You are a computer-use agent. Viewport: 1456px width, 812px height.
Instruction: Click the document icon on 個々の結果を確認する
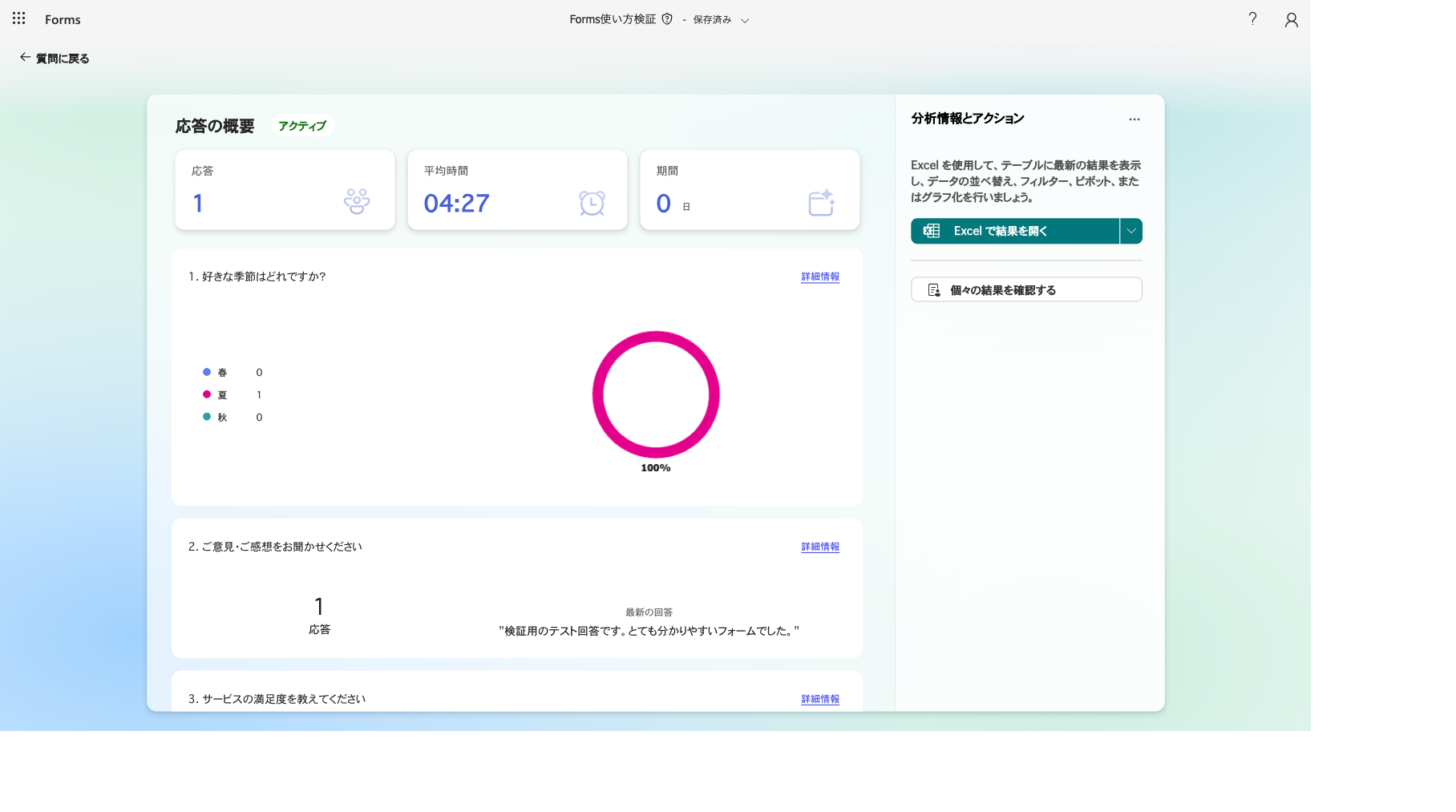click(934, 290)
